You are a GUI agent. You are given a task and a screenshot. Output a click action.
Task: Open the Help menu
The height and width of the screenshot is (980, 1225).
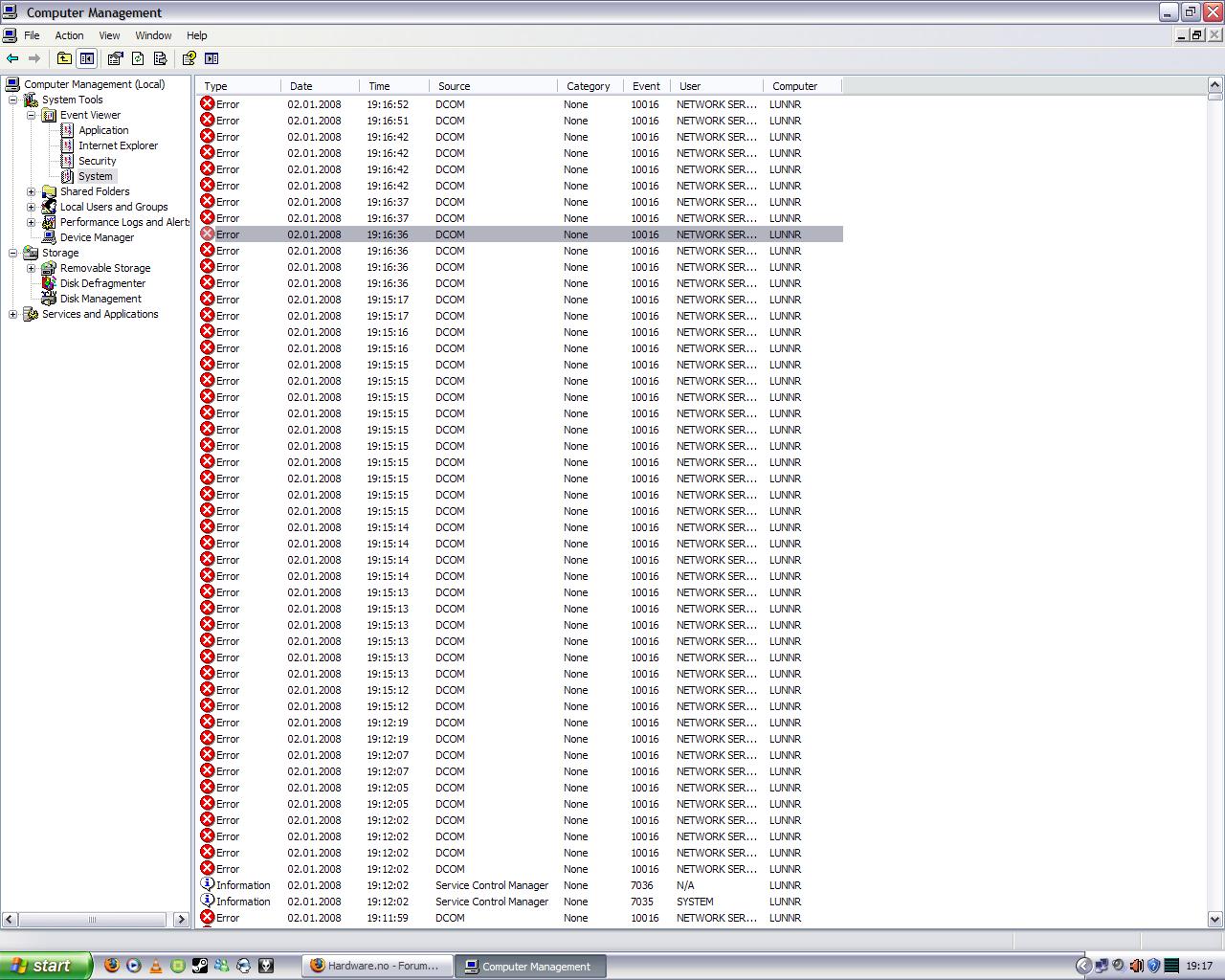[196, 35]
